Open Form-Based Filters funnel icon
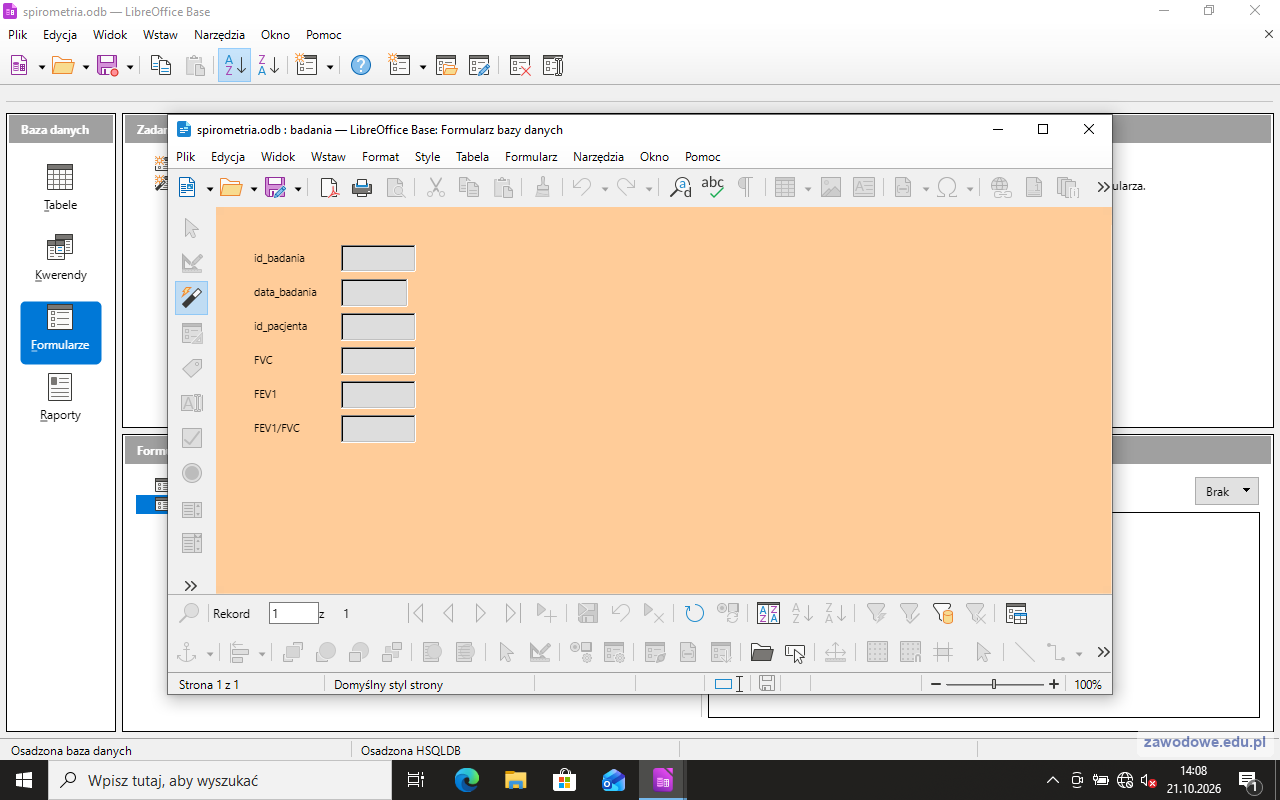1280x800 pixels. click(x=942, y=613)
